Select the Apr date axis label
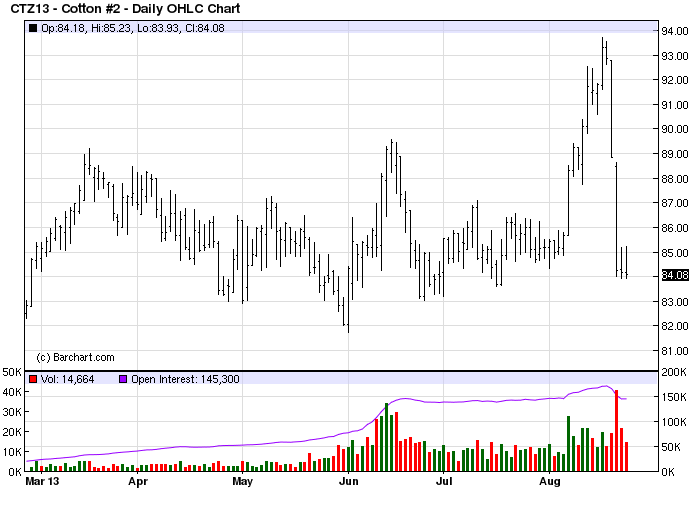Viewport: 700px width, 512px height. [138, 481]
